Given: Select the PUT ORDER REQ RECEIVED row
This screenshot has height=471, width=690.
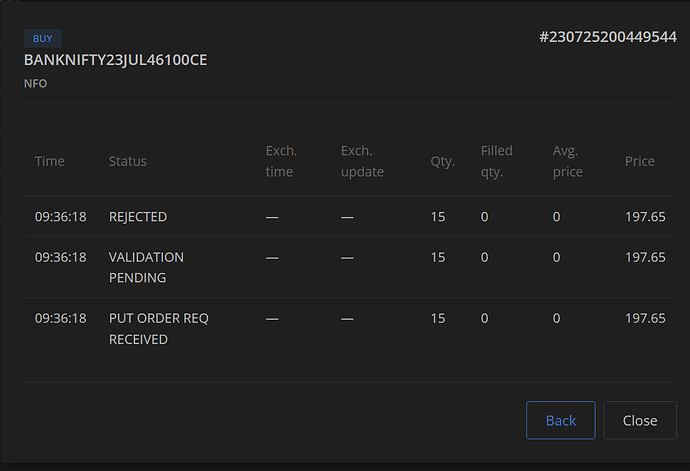Looking at the screenshot, I should click(x=350, y=329).
